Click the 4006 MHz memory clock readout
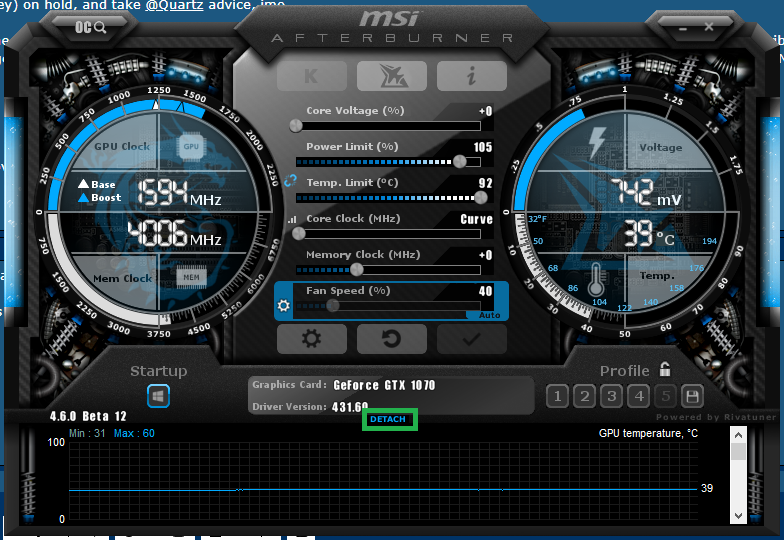Screen dimensions: 784x540 coord(174,234)
